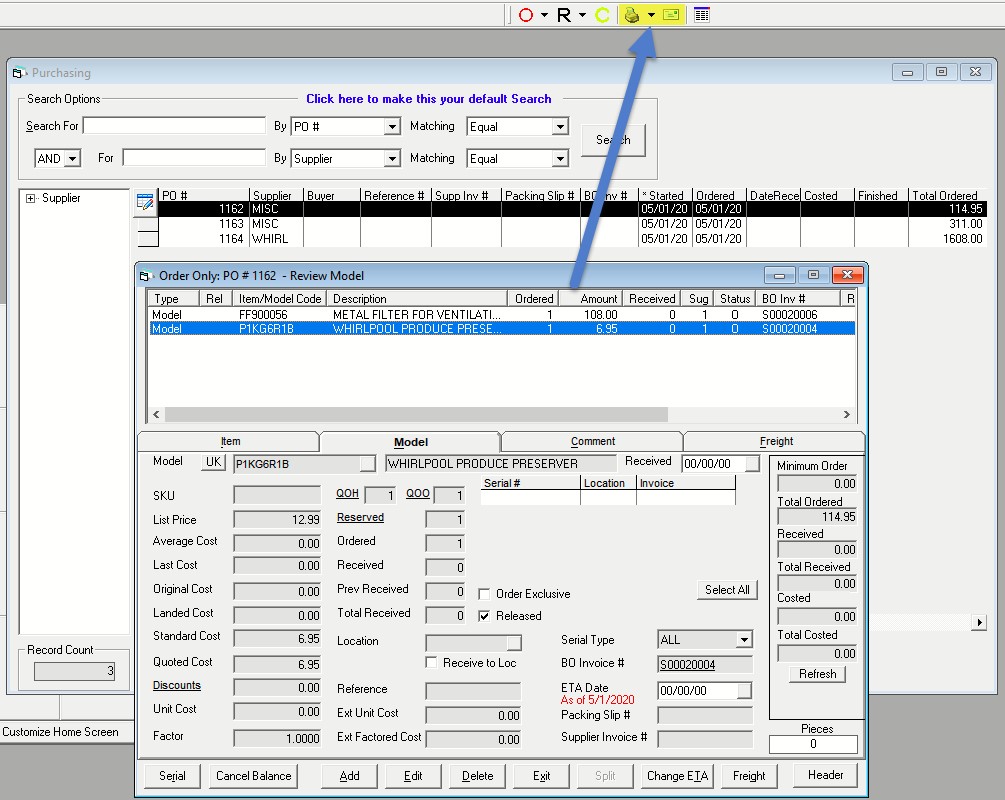Screen dimensions: 1005x800
Task: Click the Cancel Balance button
Action: [253, 776]
